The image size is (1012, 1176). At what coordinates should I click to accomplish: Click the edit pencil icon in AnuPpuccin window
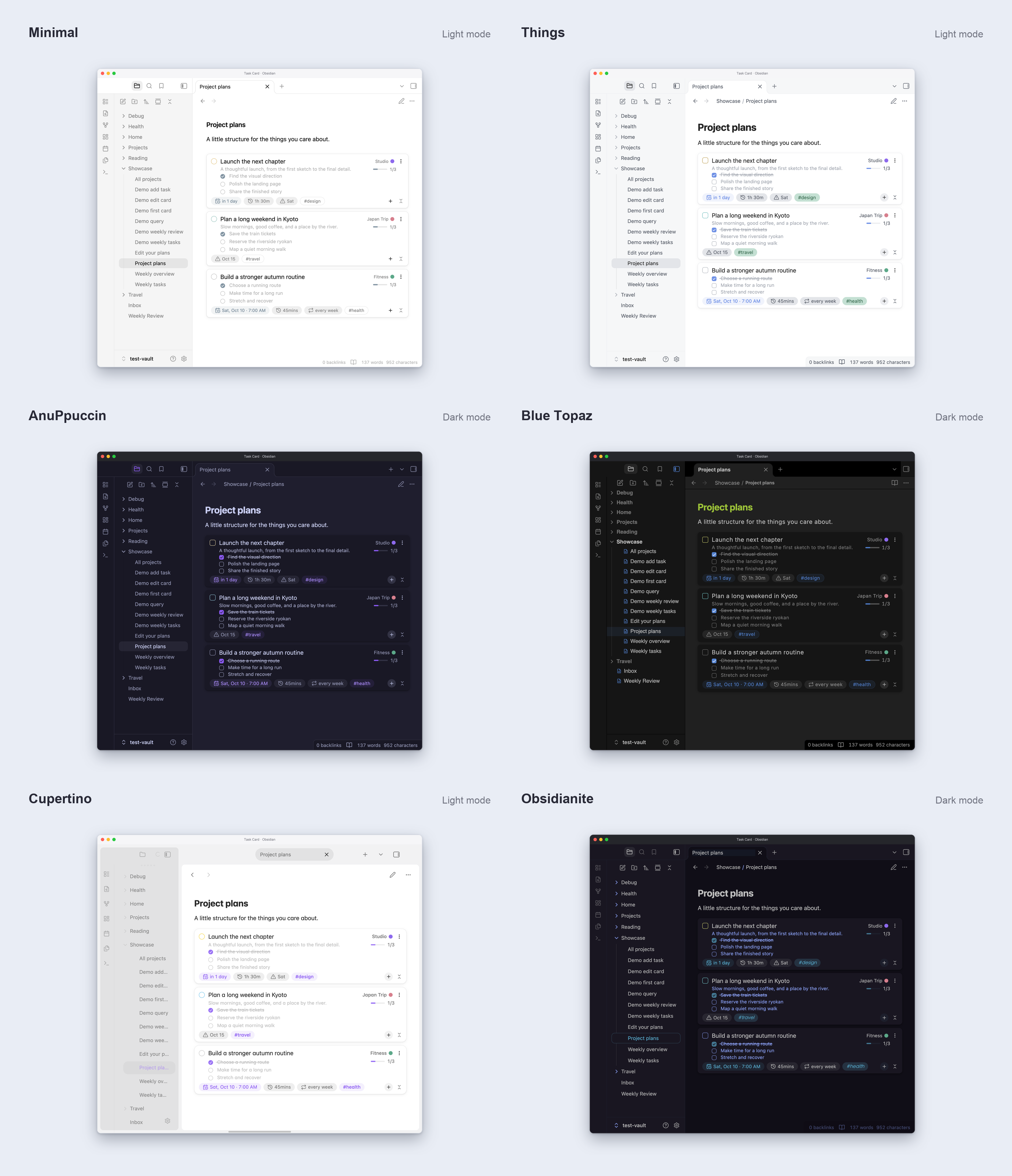point(401,484)
